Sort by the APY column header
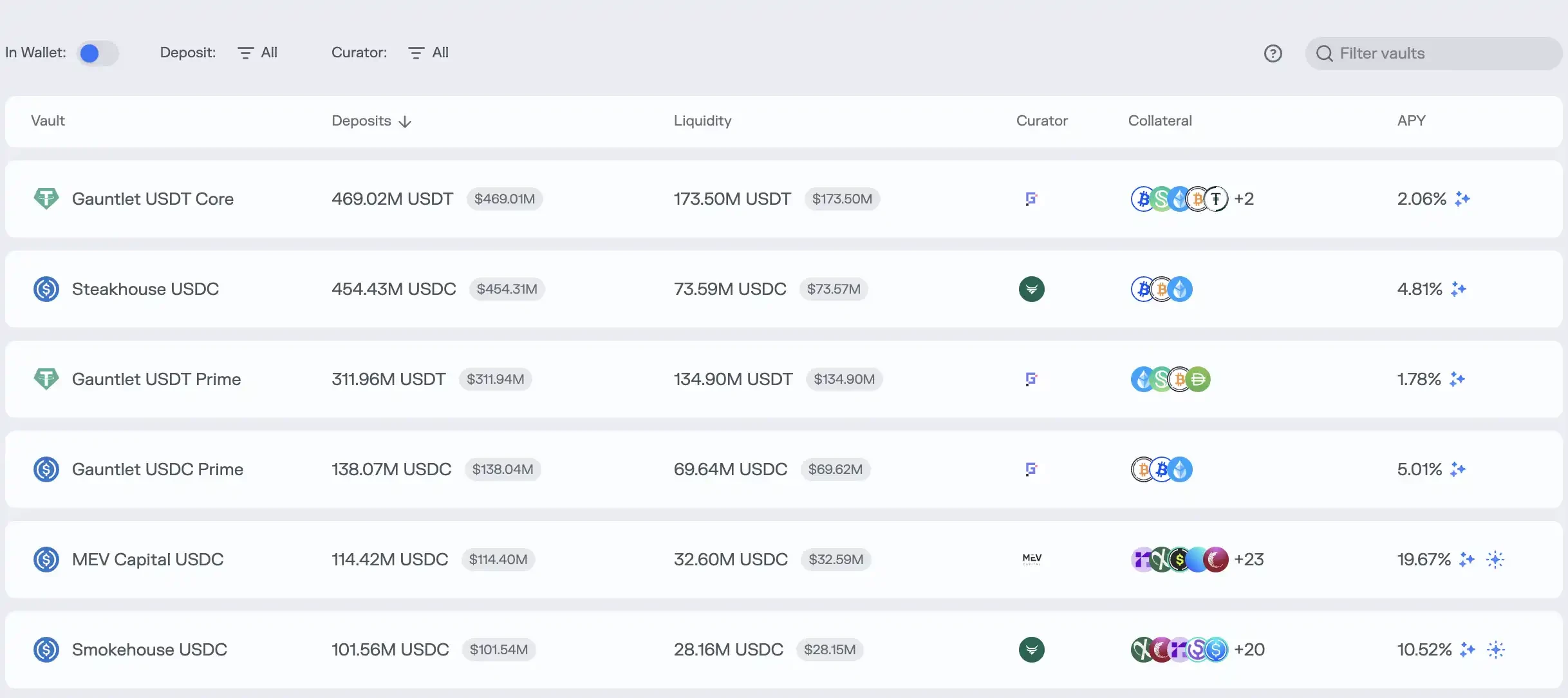Screen dimensions: 1568x698 [x=1411, y=121]
